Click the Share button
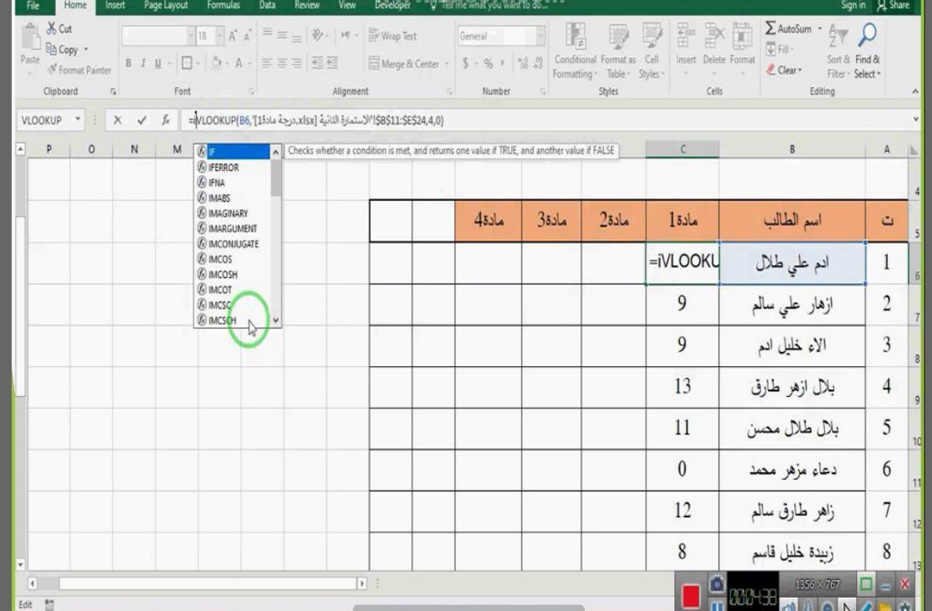This screenshot has height=611, width=932. coord(893,6)
